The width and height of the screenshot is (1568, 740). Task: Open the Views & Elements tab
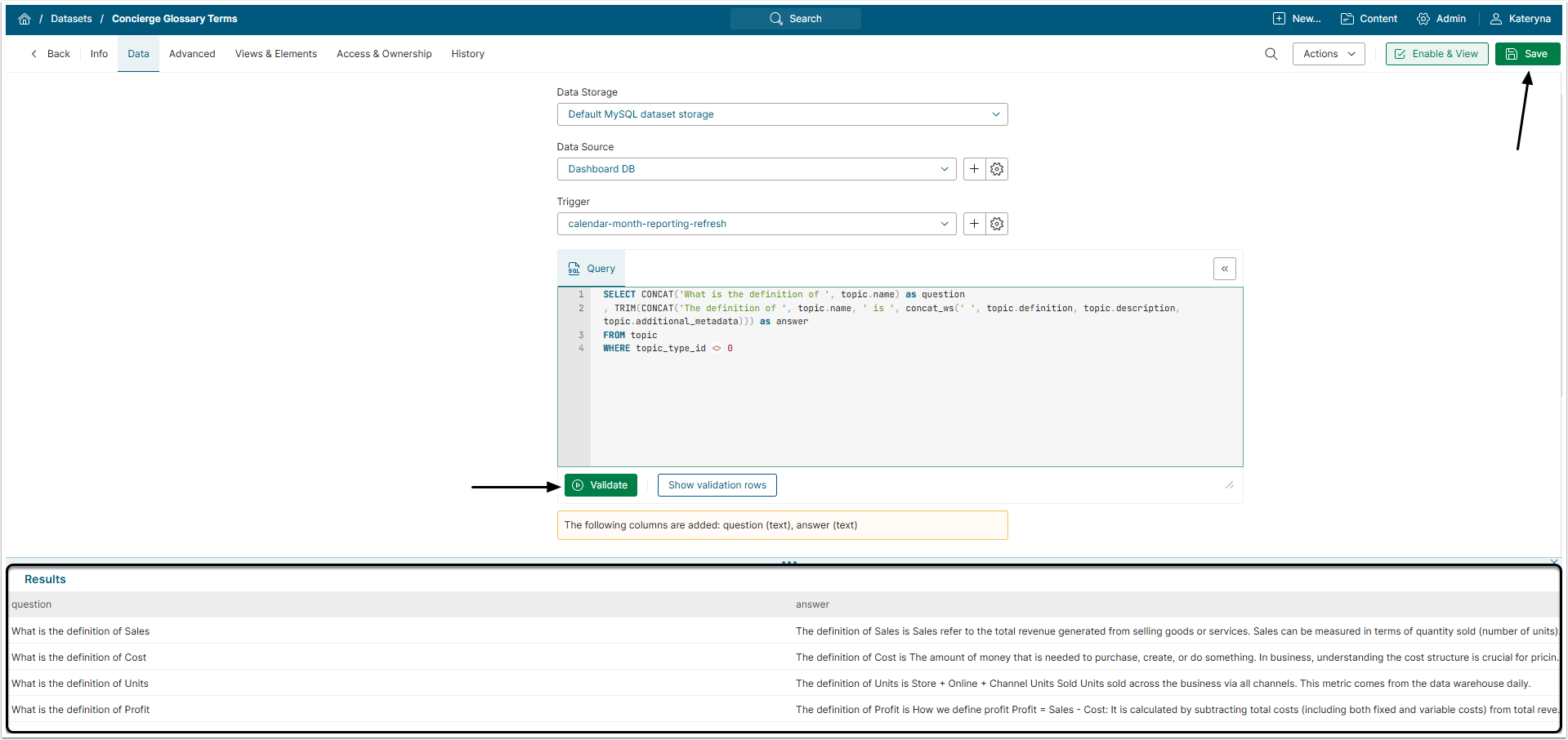275,54
